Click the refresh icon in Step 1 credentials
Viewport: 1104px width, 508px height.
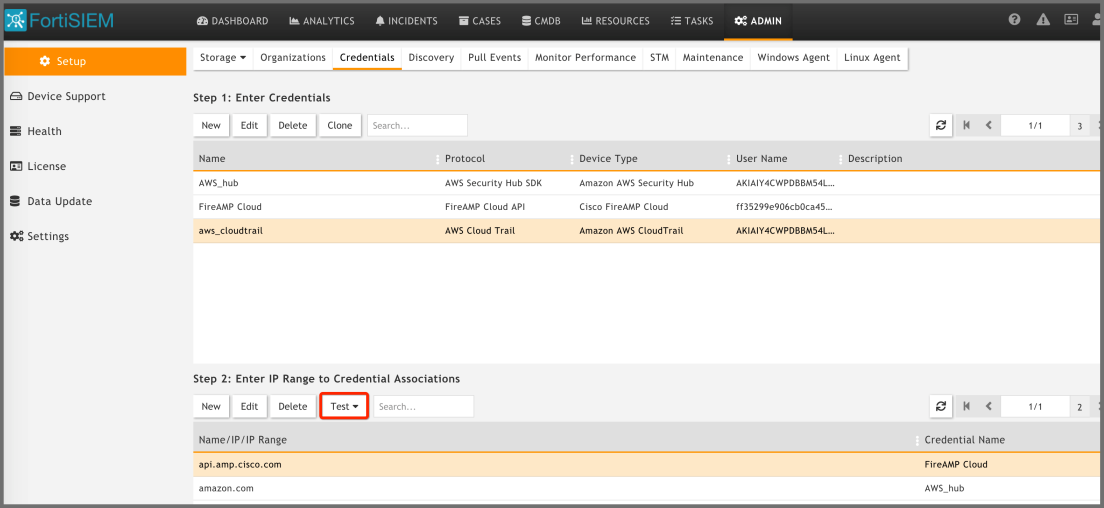coord(941,125)
